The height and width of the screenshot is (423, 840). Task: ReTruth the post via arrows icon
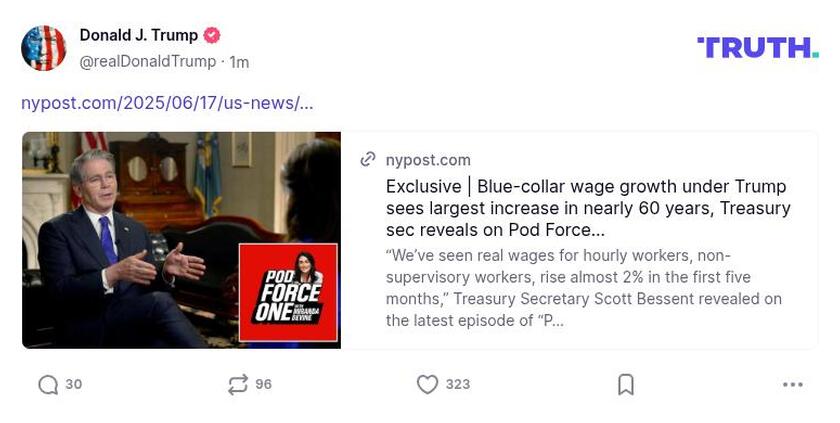(x=238, y=384)
